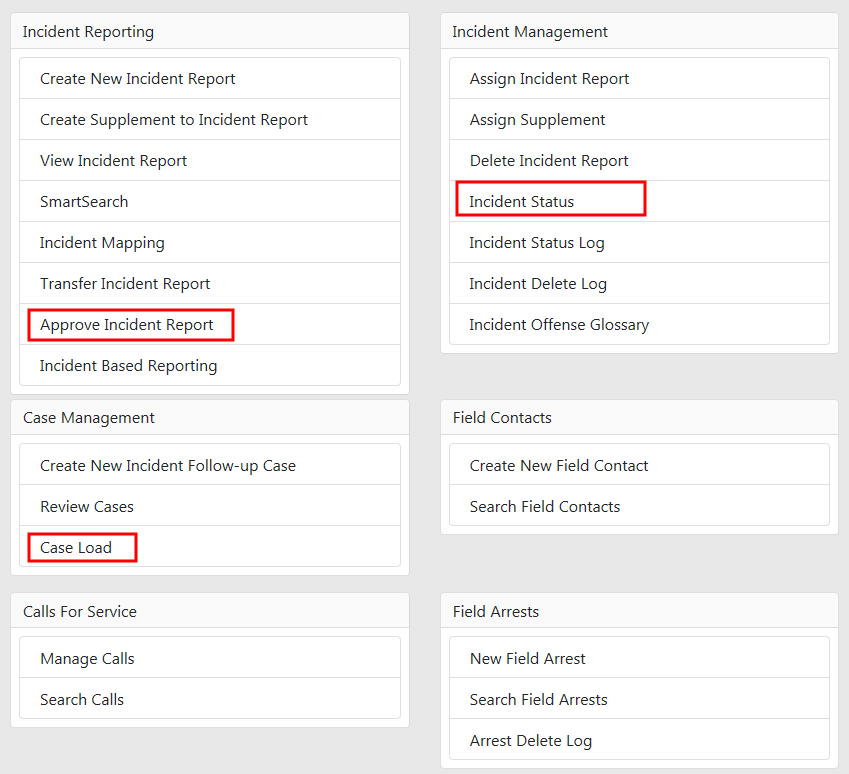Create New Incident Follow-up Case
This screenshot has height=774, width=849.
168,466
